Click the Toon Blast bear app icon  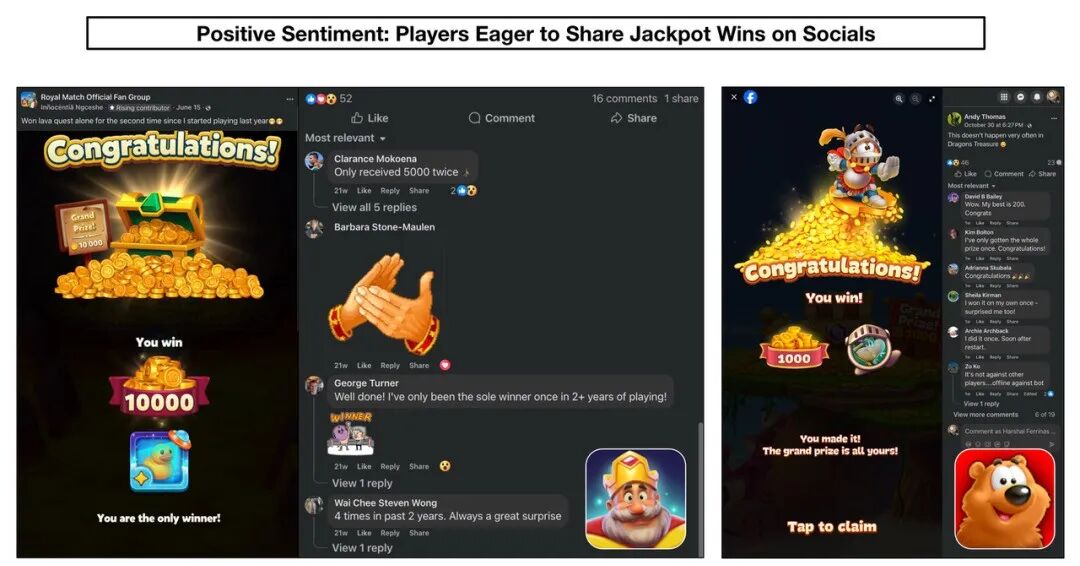pyautogui.click(x=1004, y=499)
